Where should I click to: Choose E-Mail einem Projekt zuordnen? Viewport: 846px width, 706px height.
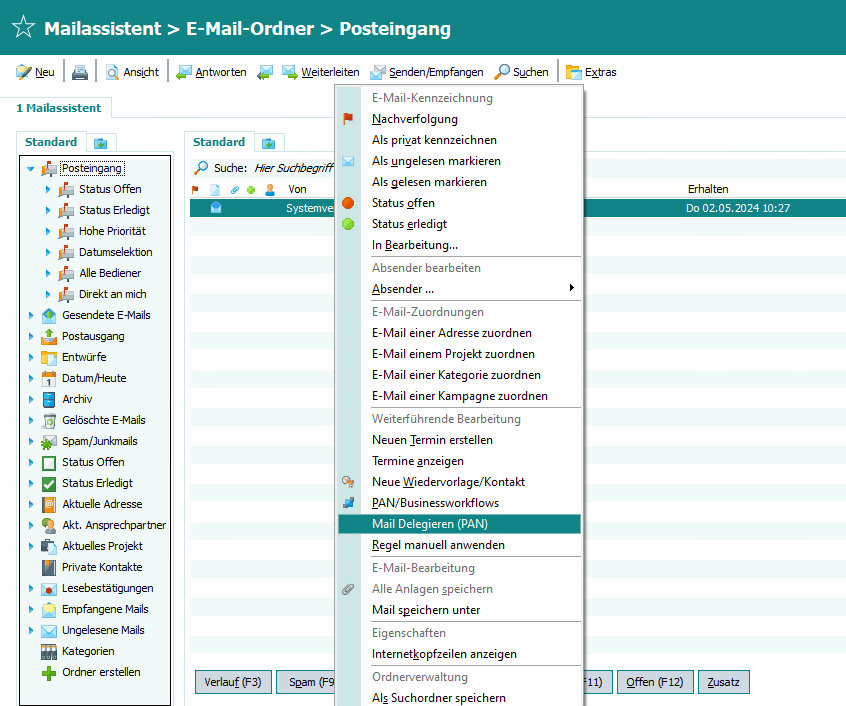tap(453, 354)
